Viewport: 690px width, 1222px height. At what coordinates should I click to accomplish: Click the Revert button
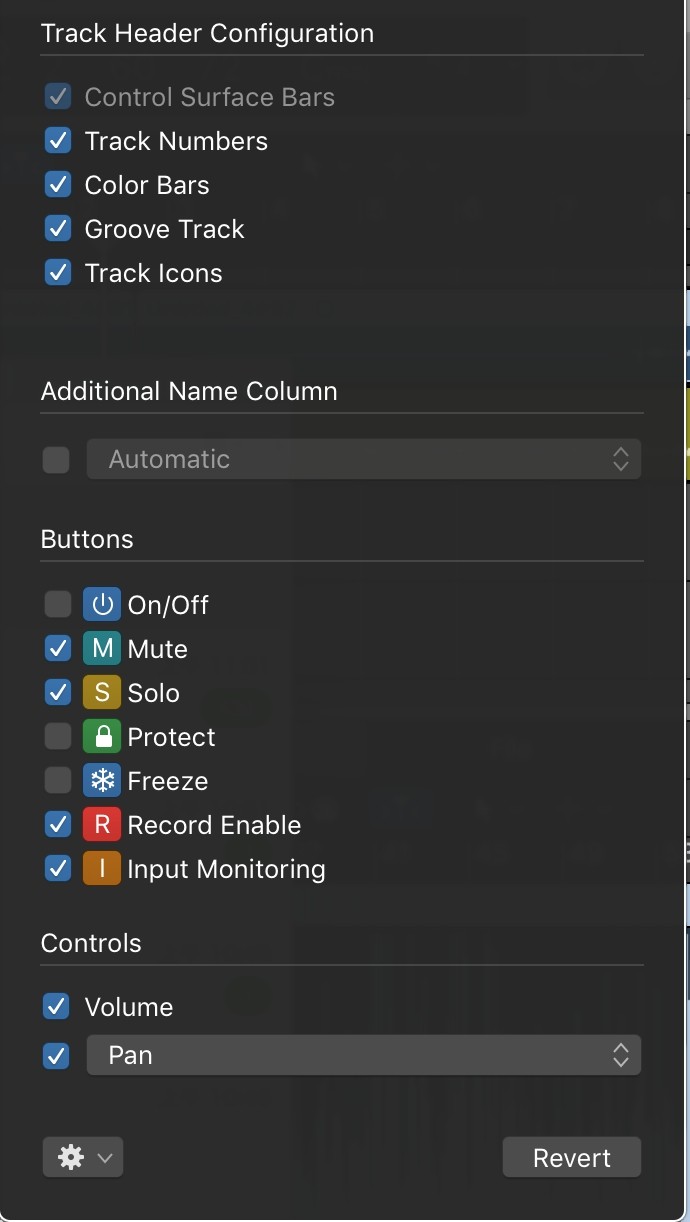(572, 1158)
